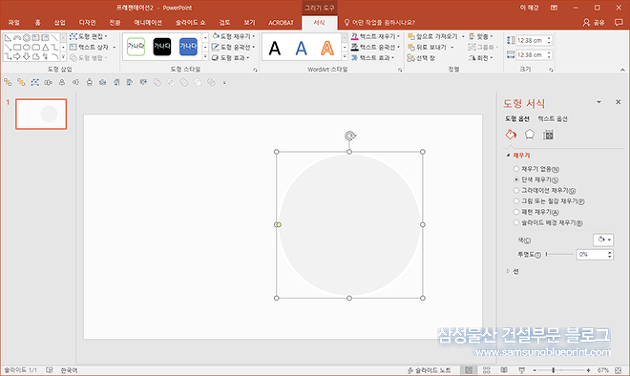This screenshot has height=376, width=630.
Task: Click the 텍스트 상자 text box icon
Action: click(x=73, y=47)
